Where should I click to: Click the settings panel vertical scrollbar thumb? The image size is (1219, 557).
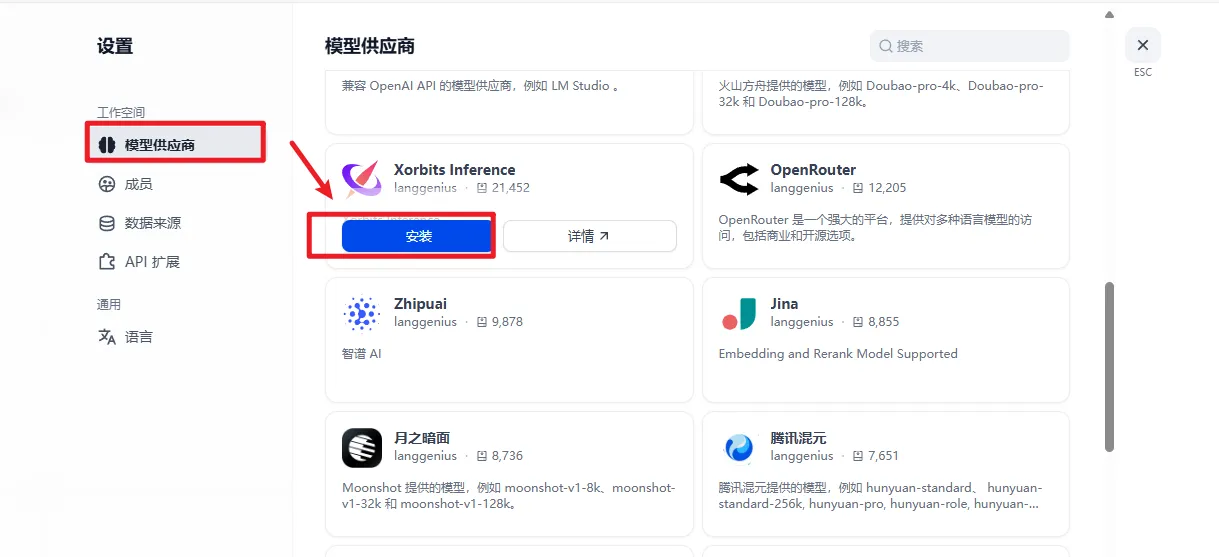(1109, 366)
